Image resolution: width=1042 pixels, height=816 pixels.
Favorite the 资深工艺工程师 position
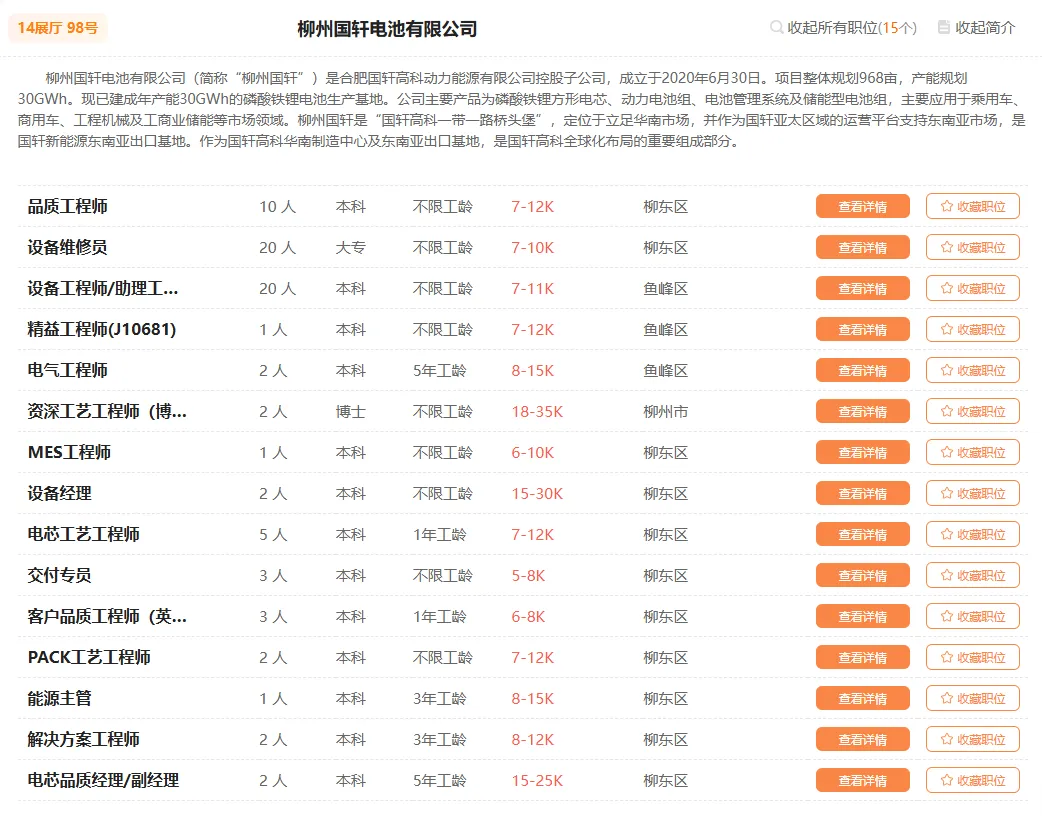tap(973, 411)
